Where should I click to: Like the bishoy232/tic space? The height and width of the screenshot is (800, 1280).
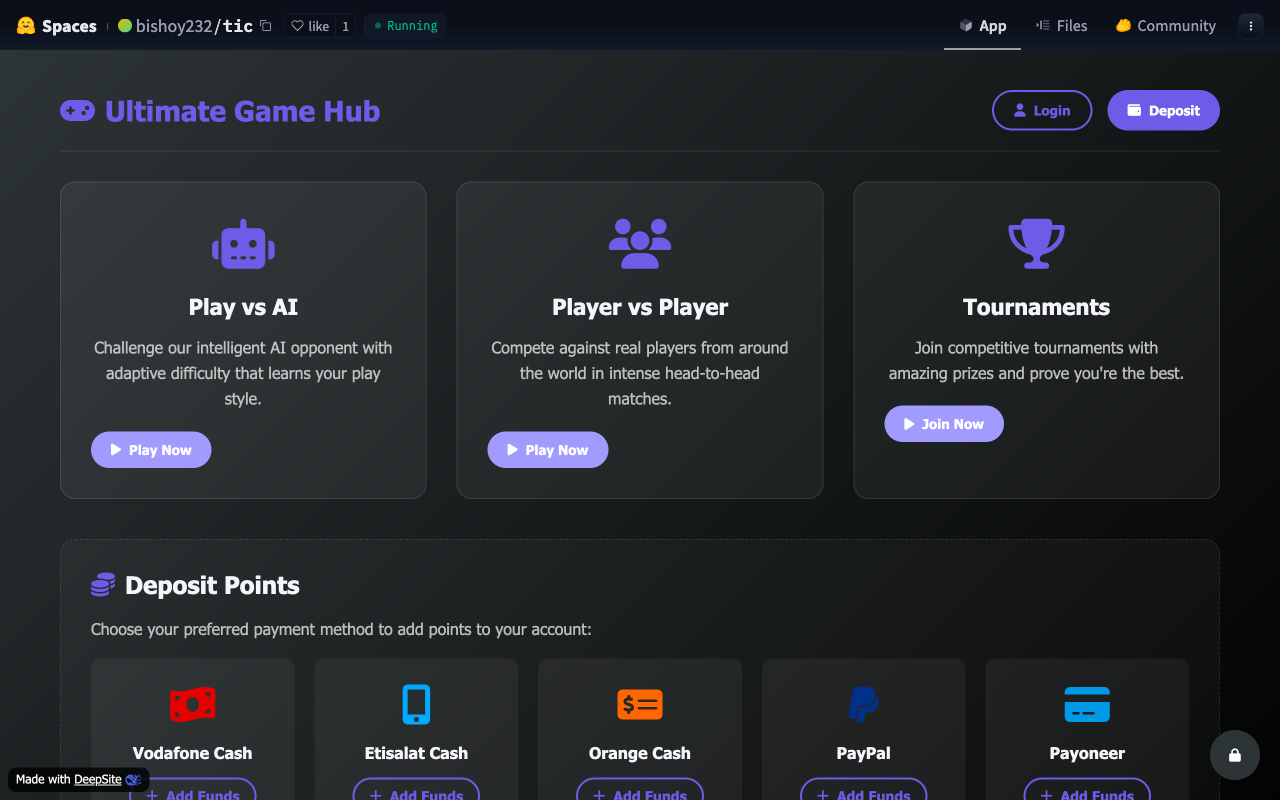[309, 26]
